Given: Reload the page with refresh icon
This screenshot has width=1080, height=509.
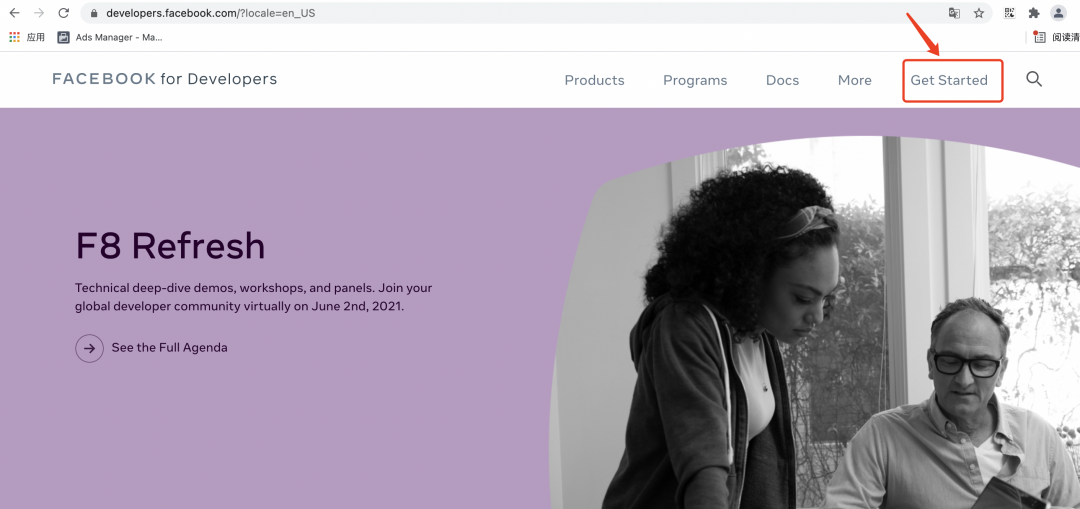Looking at the screenshot, I should [63, 13].
